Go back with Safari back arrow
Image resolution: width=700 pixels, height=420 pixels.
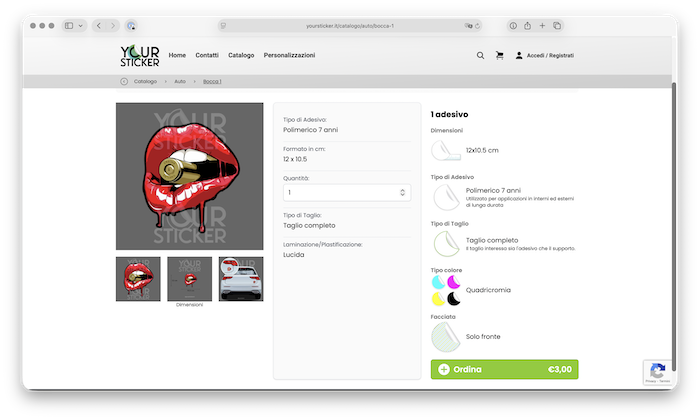97,25
